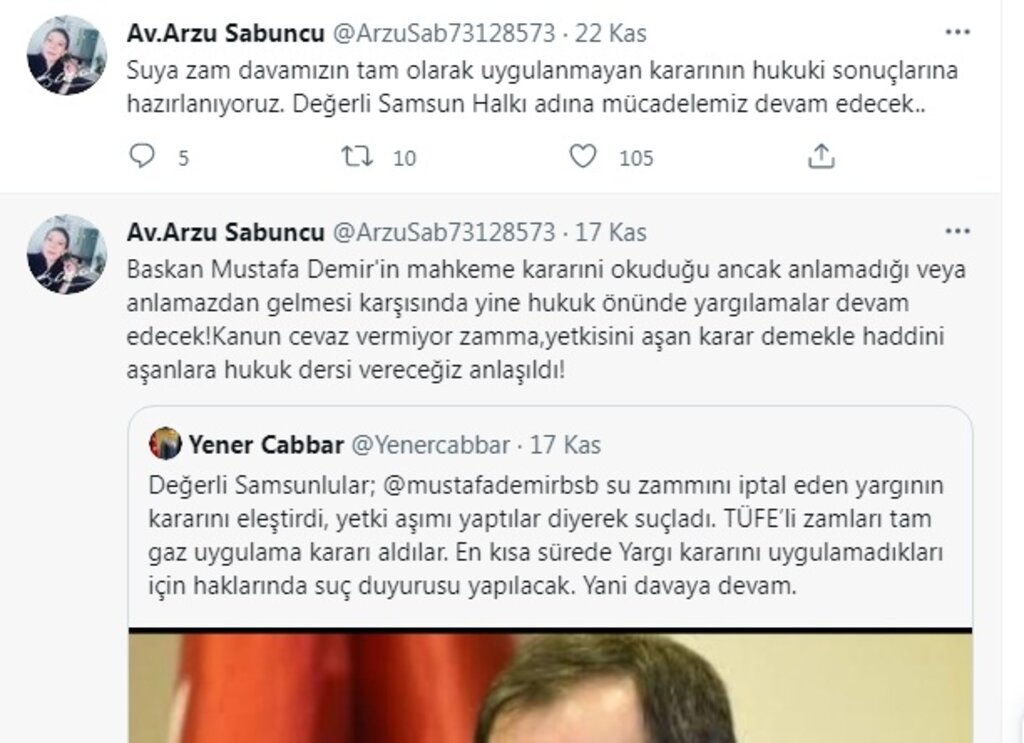Screen dimensions: 1024x743
Task: Open @ArzuSab73128573 handle on second tweet
Action: pos(444,232)
